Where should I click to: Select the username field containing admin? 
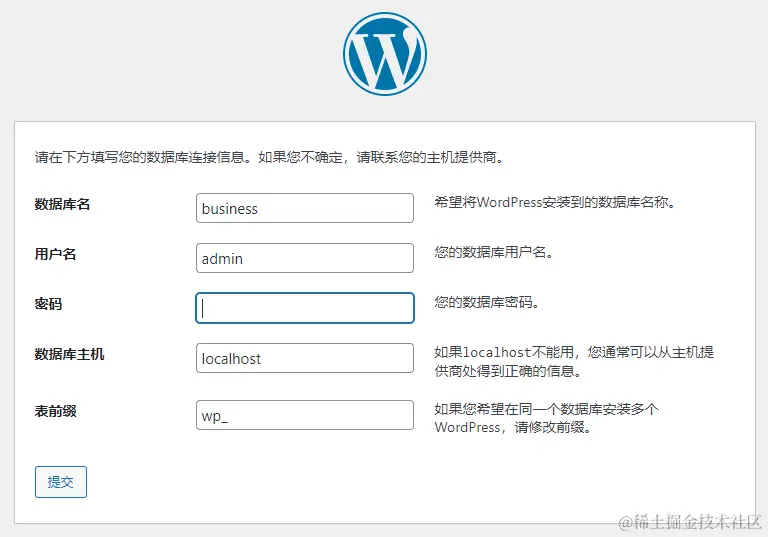305,258
